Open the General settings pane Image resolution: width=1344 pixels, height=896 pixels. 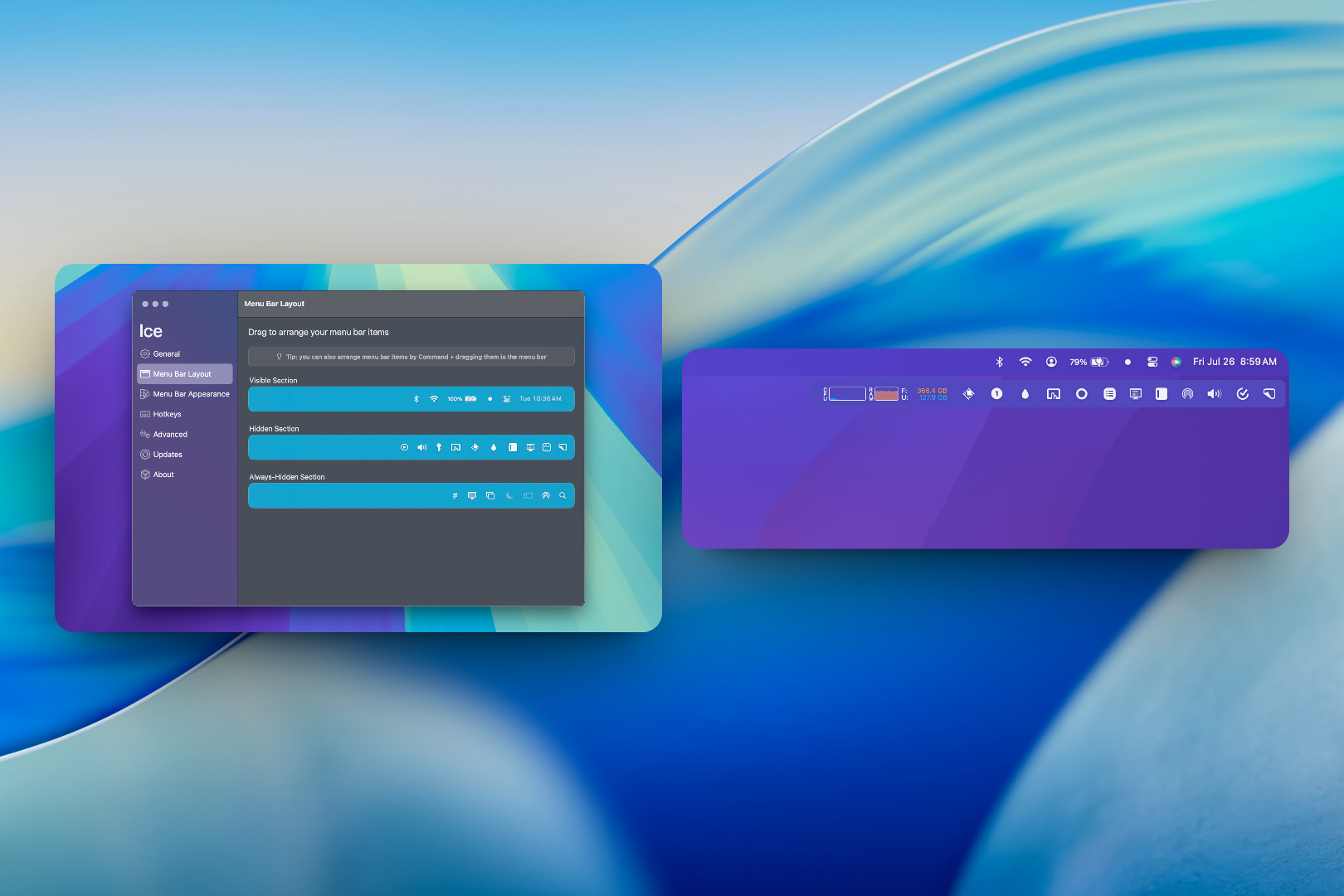click(166, 354)
